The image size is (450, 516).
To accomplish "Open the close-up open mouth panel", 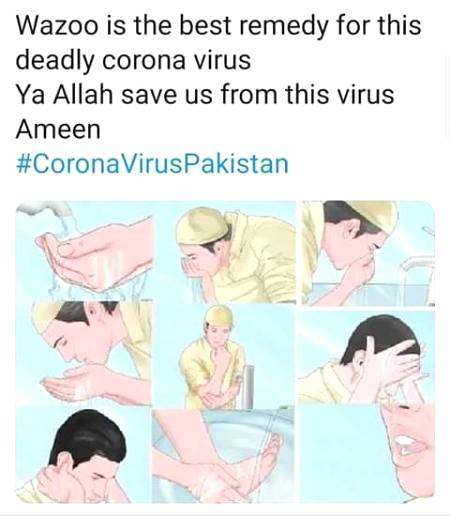I will 367,454.
